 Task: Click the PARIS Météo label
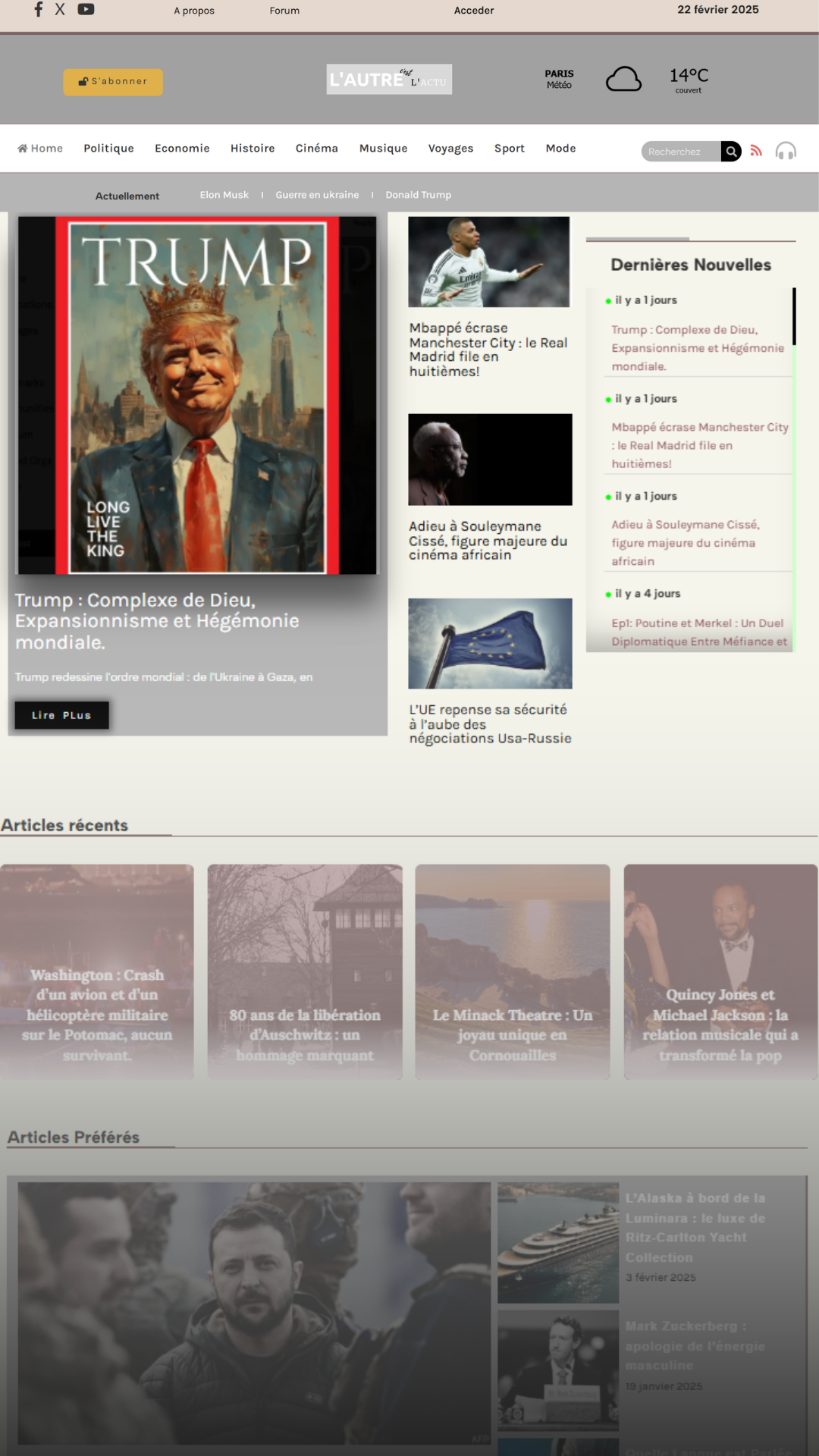(x=559, y=79)
